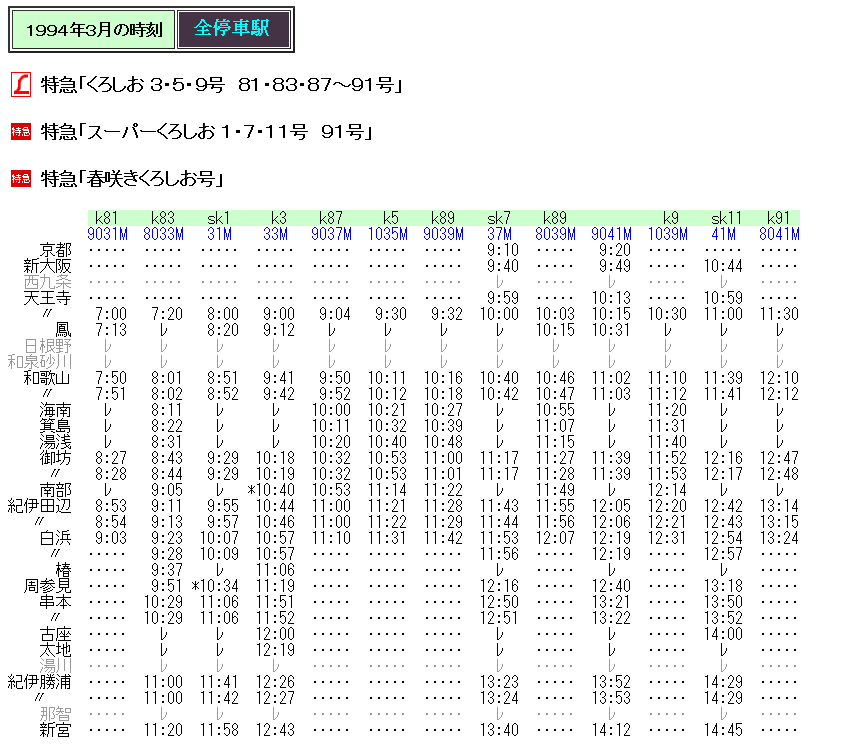The width and height of the screenshot is (850, 744).
Task: Click the greyed station 那智
Action: click(x=55, y=714)
